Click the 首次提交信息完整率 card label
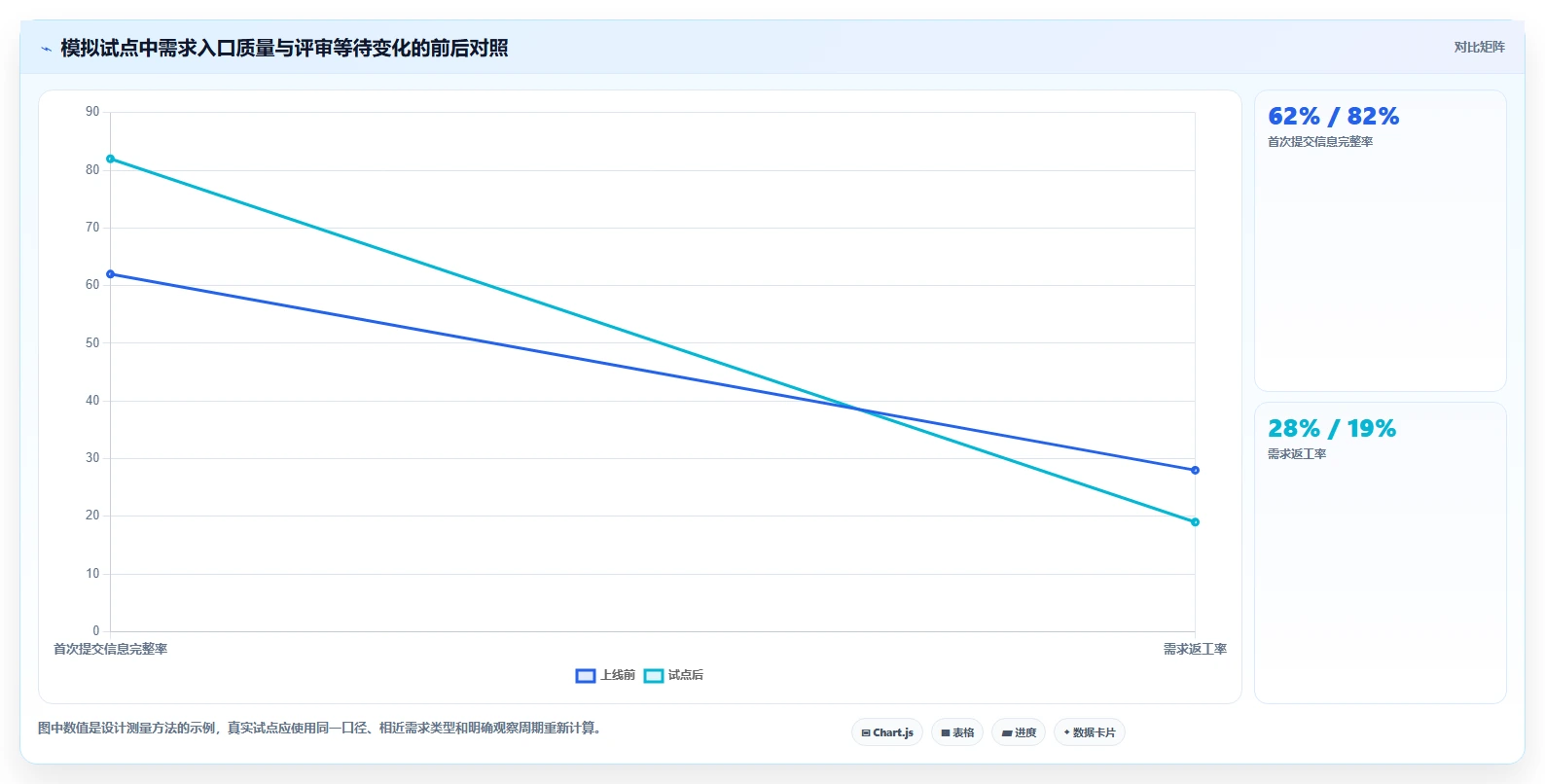The image size is (1545, 784). tap(1320, 142)
